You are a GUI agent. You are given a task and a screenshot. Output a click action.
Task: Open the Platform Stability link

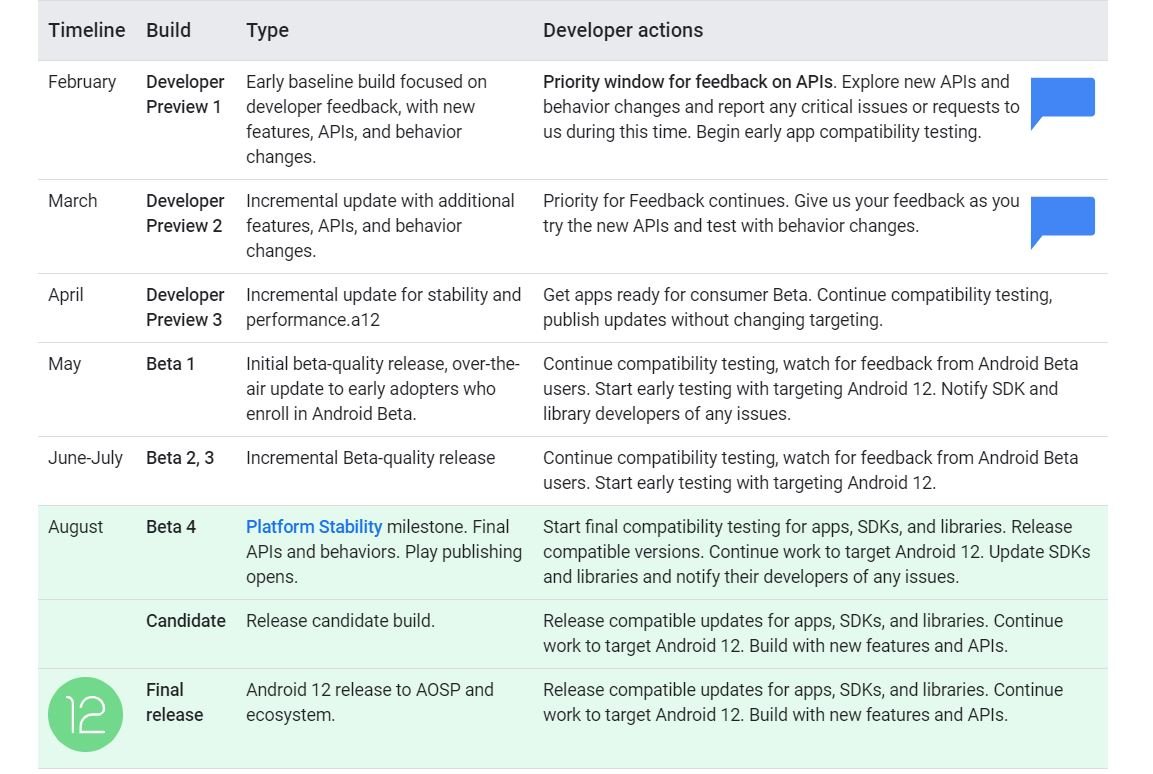tap(314, 527)
